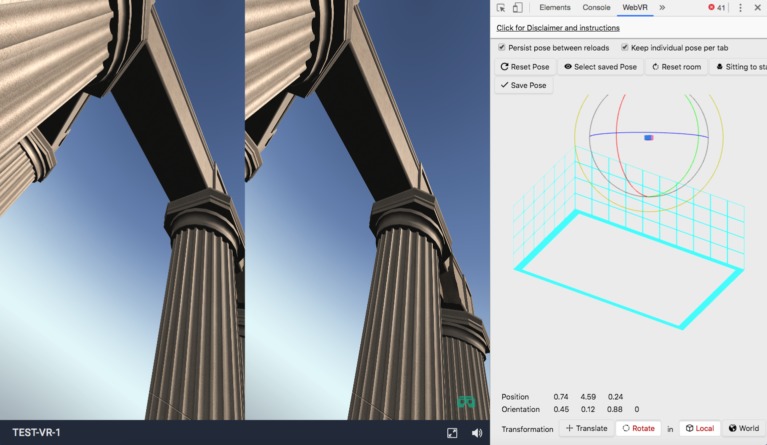Switch transformation space to World
The image size is (767, 445).
point(744,428)
